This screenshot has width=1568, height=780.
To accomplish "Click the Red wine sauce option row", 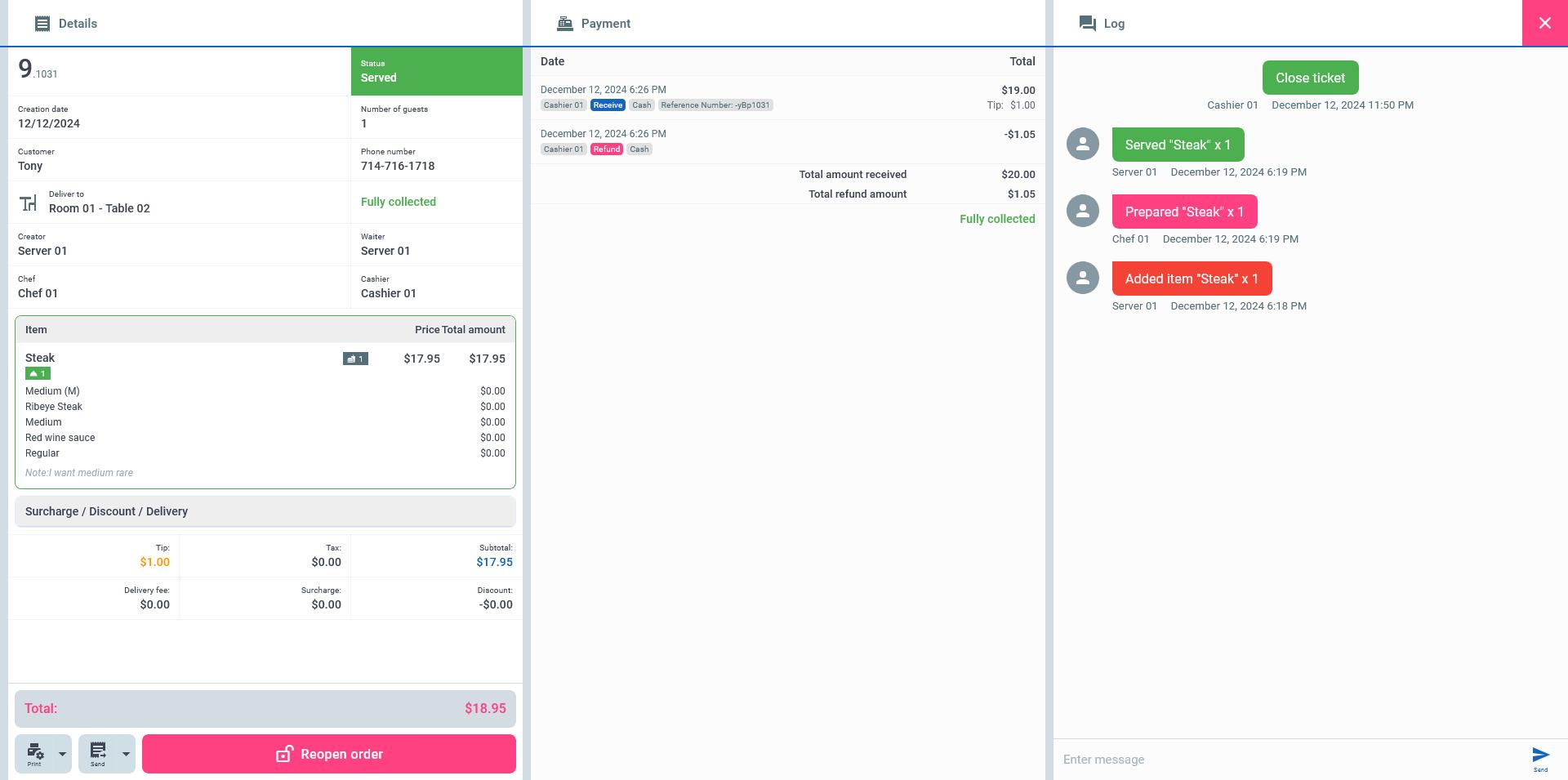I will pyautogui.click(x=265, y=438).
